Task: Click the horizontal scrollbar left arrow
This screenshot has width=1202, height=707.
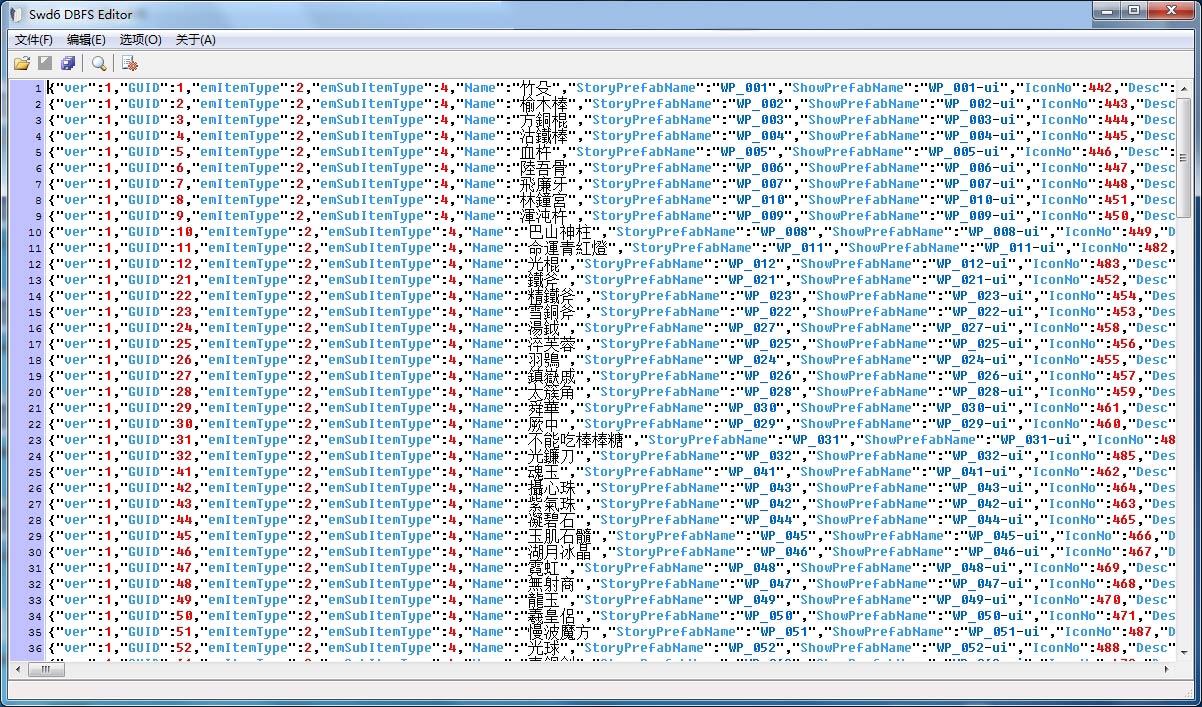Action: click(17, 670)
